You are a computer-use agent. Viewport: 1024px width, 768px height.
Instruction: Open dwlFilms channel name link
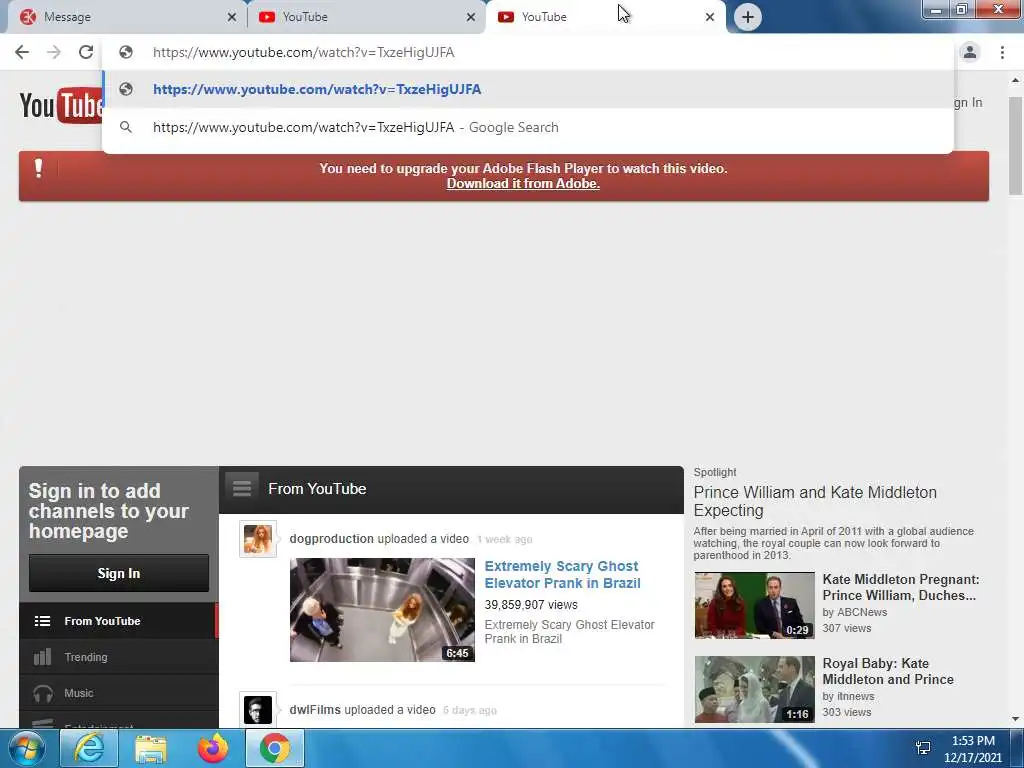(x=315, y=710)
